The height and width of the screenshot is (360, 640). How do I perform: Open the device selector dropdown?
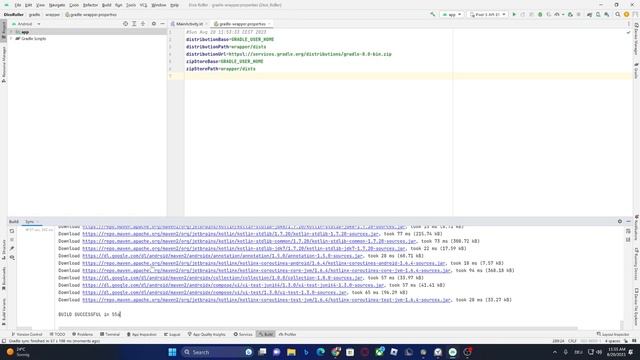coord(488,15)
